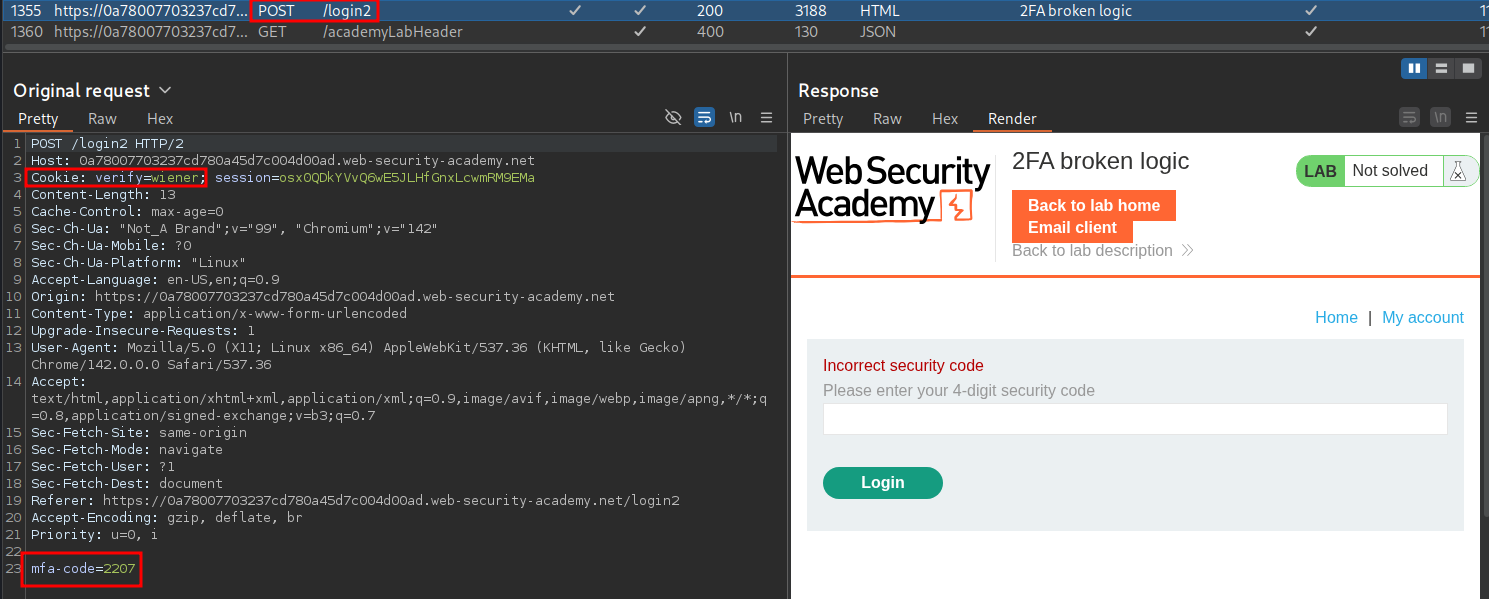This screenshot has height=599, width=1489.
Task: Select the response Hex tab
Action: [x=945, y=119]
